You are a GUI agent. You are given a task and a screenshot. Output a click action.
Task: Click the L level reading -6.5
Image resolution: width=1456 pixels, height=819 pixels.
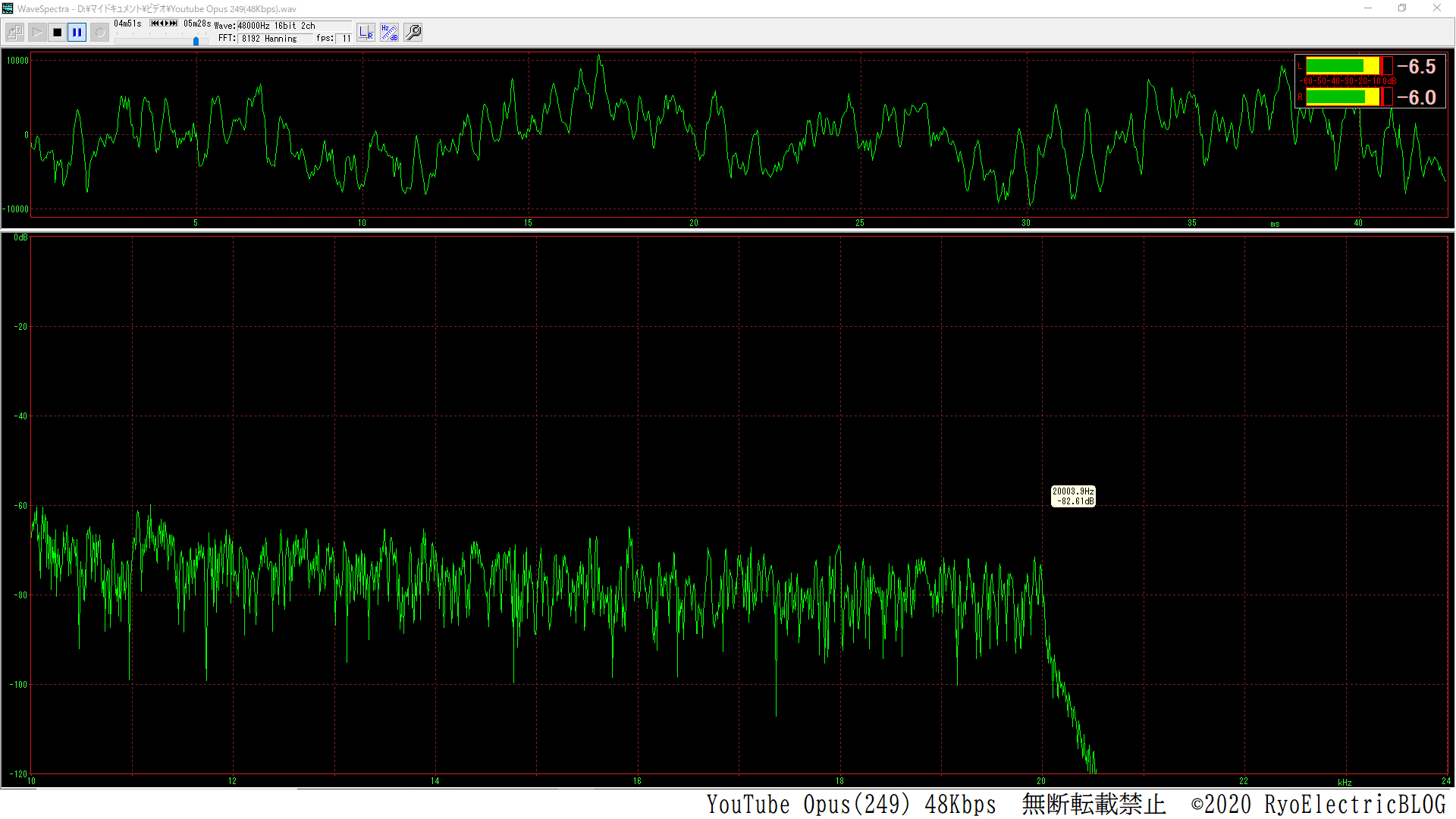1417,66
